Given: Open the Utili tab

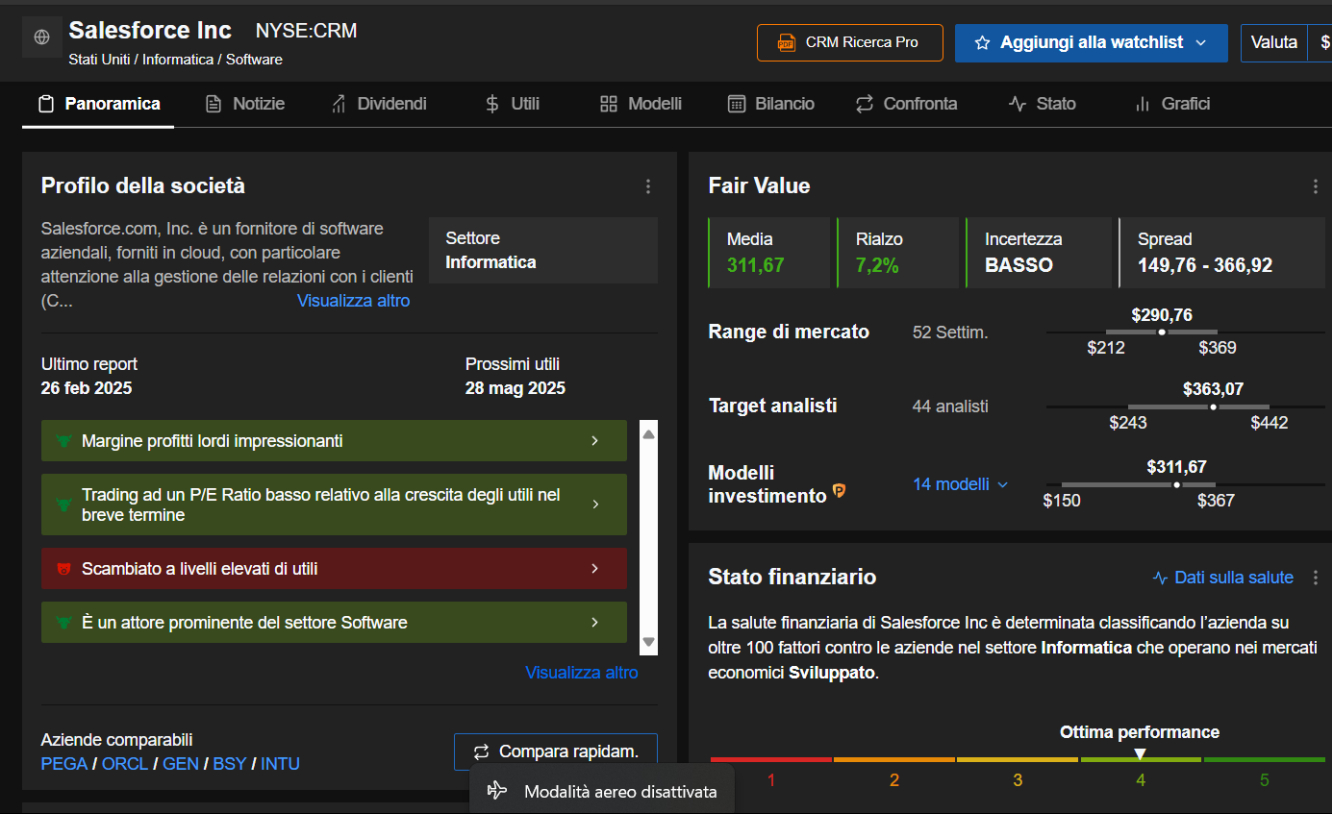Looking at the screenshot, I should pos(512,104).
